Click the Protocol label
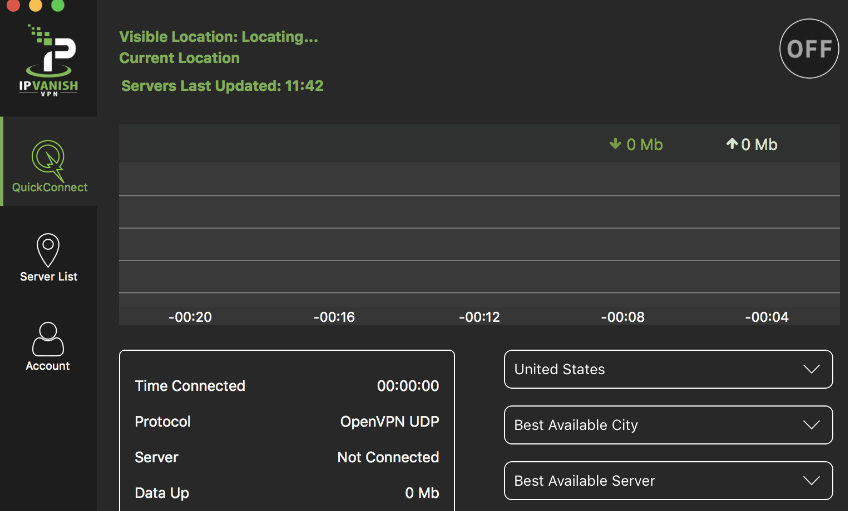This screenshot has width=848, height=511. (162, 421)
